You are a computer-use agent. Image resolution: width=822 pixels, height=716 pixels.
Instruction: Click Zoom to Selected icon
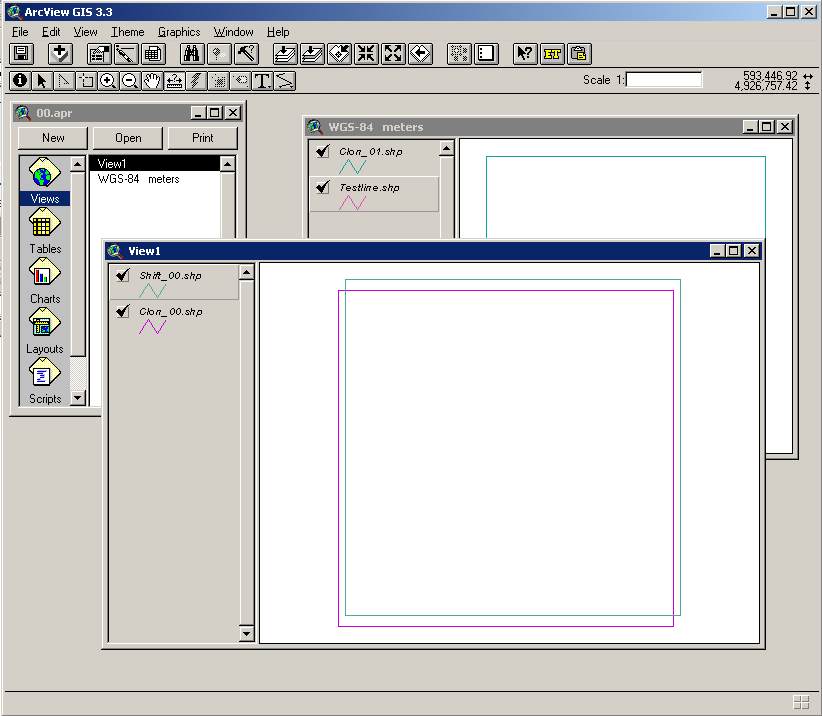339,53
